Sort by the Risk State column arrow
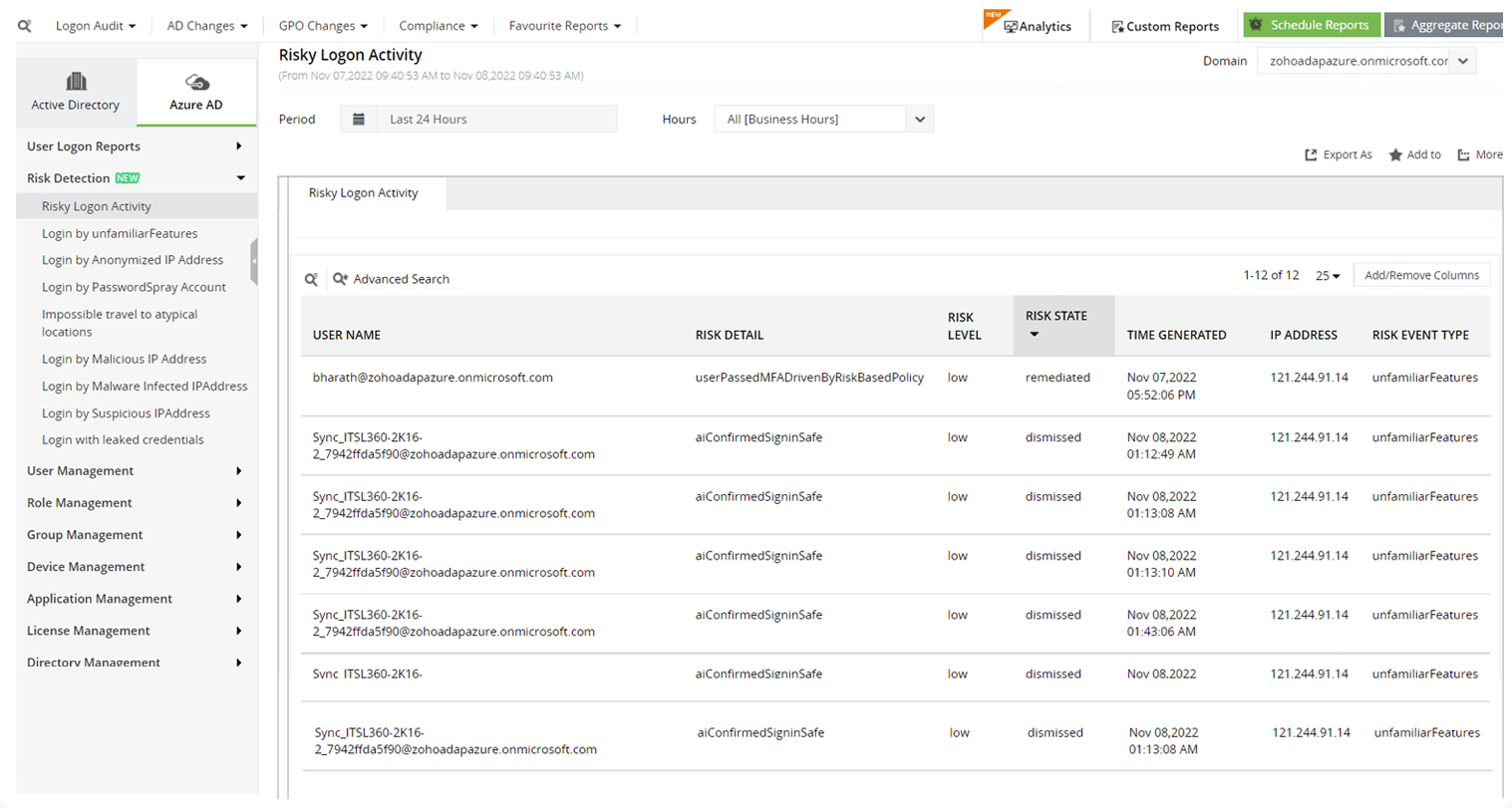The width and height of the screenshot is (1512, 808). click(x=1034, y=335)
